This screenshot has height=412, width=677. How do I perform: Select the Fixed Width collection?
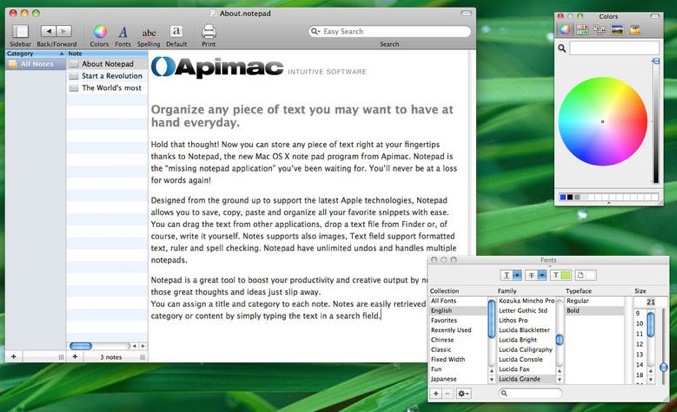[x=458, y=360]
